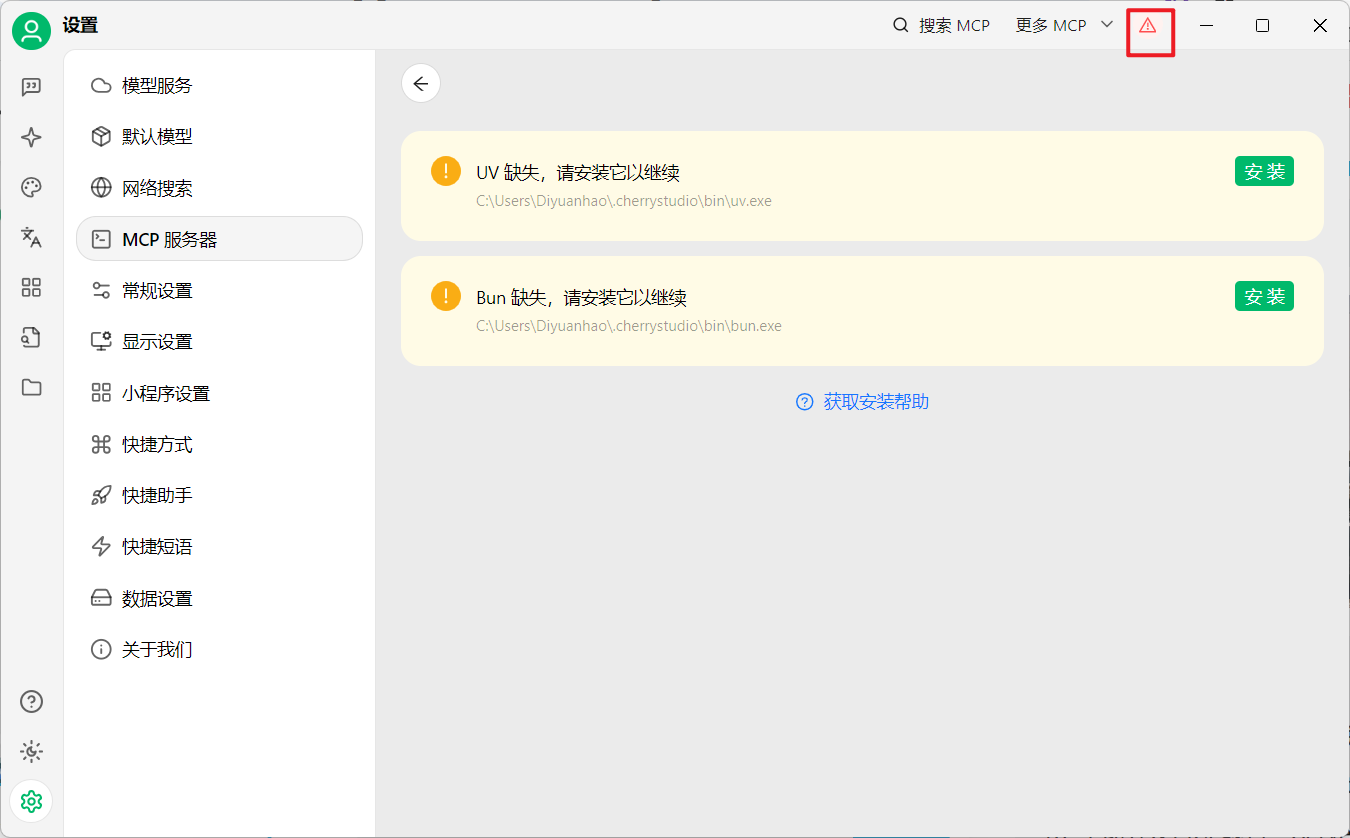Click 安装 button for Bun
The width and height of the screenshot is (1350, 838).
[x=1264, y=296]
